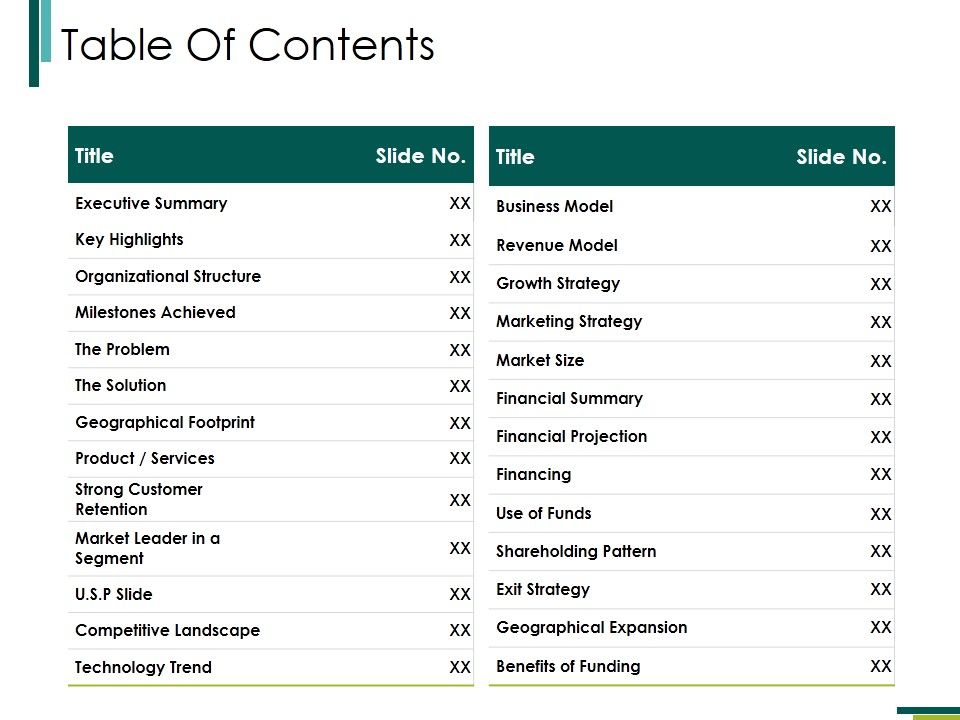Click the Business Model entry
The width and height of the screenshot is (960, 720).
(x=554, y=207)
